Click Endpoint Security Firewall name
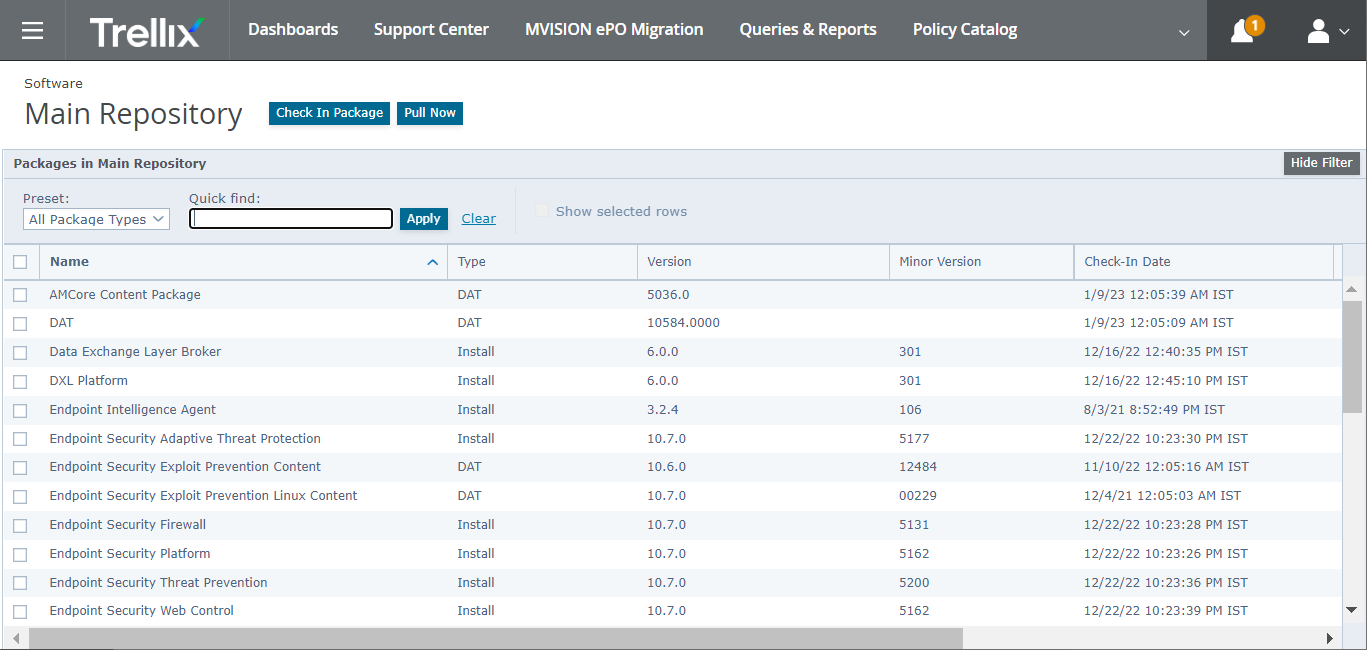The image size is (1367, 650). 128,525
